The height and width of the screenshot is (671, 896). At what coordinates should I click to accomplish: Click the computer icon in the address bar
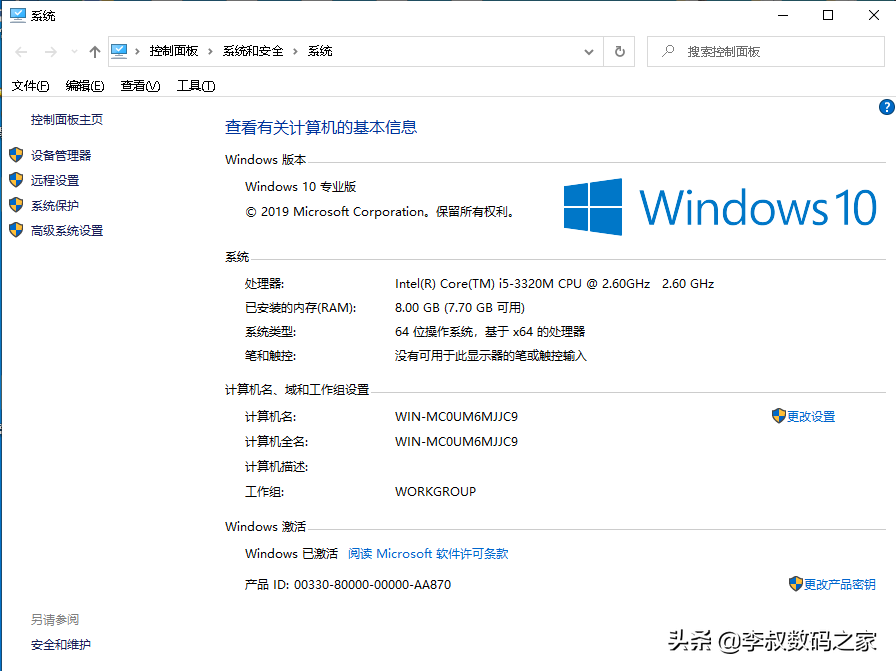(119, 51)
